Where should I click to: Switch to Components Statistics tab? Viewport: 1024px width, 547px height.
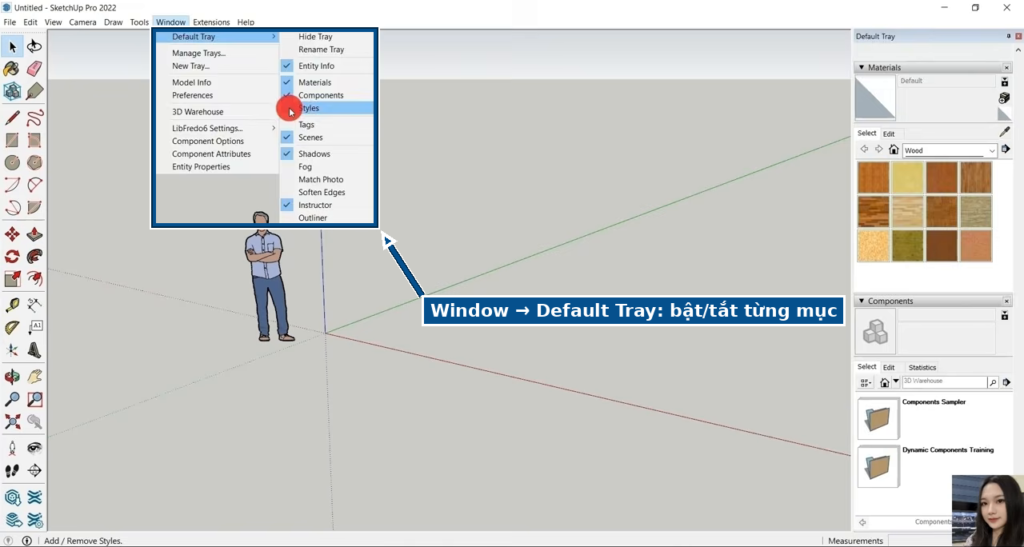(x=922, y=367)
